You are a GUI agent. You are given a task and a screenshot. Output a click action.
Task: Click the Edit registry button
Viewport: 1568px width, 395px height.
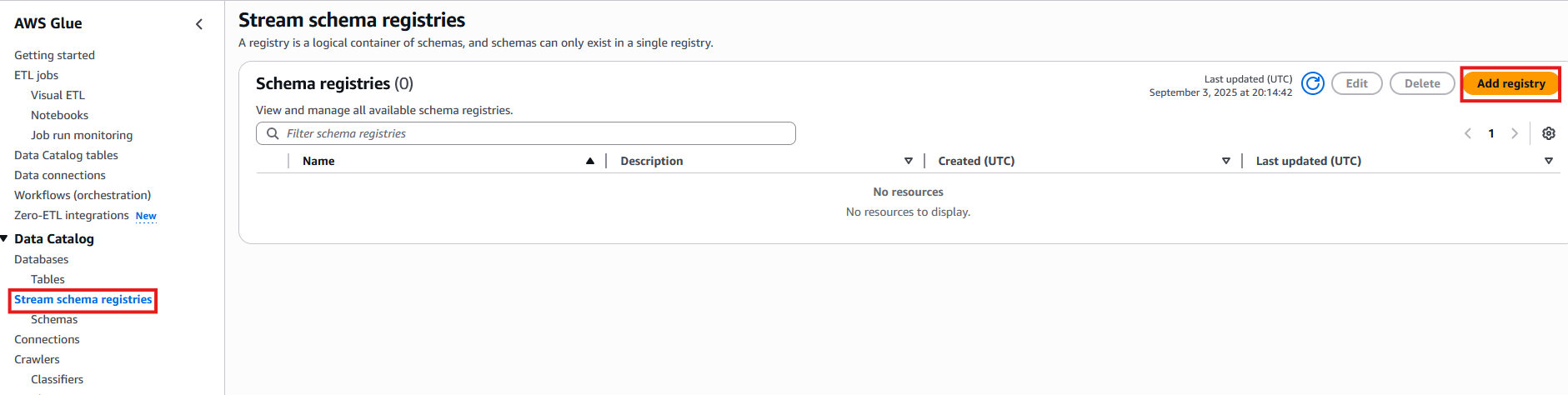(x=1356, y=83)
